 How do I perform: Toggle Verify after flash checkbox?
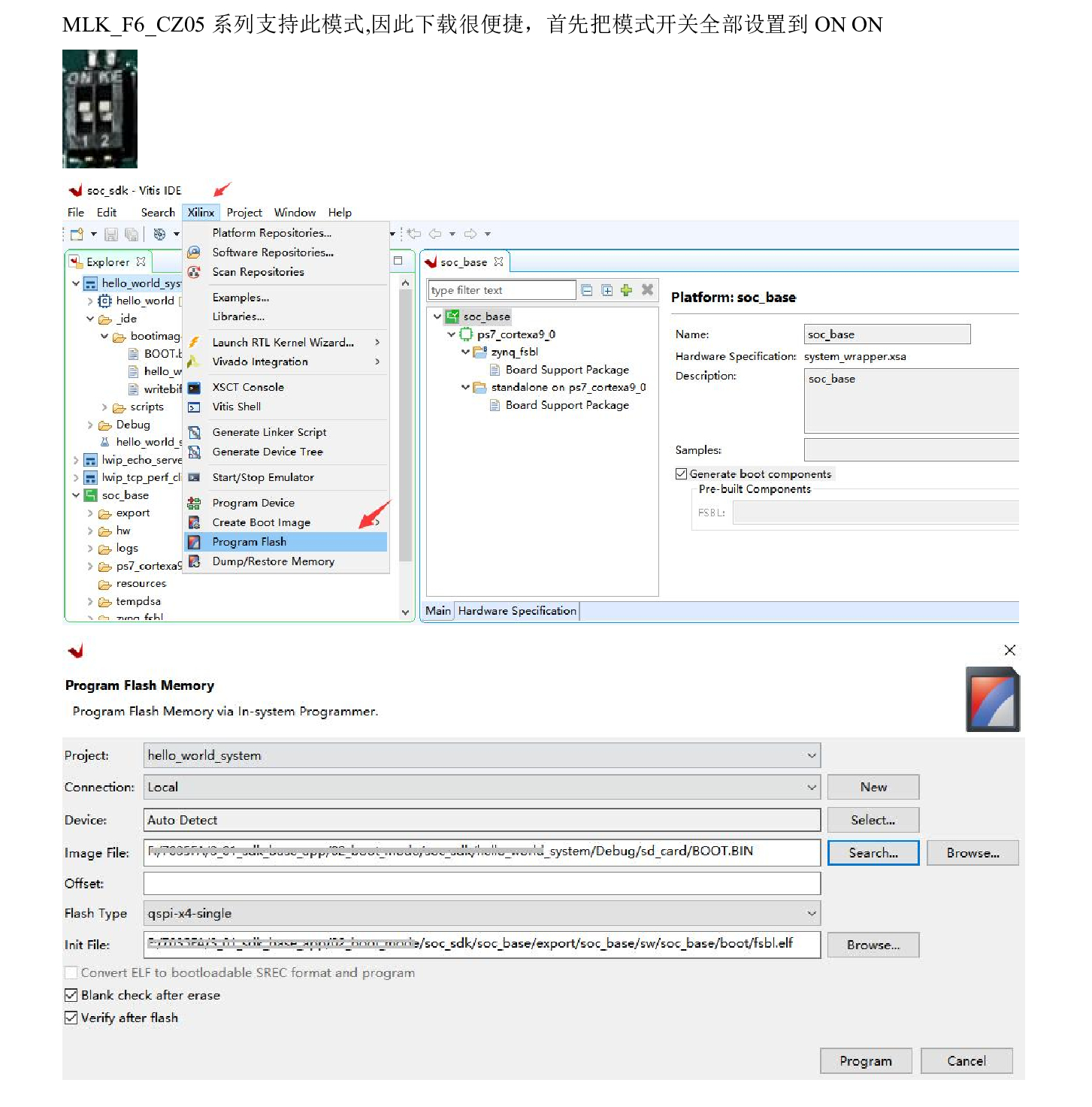click(x=71, y=1018)
